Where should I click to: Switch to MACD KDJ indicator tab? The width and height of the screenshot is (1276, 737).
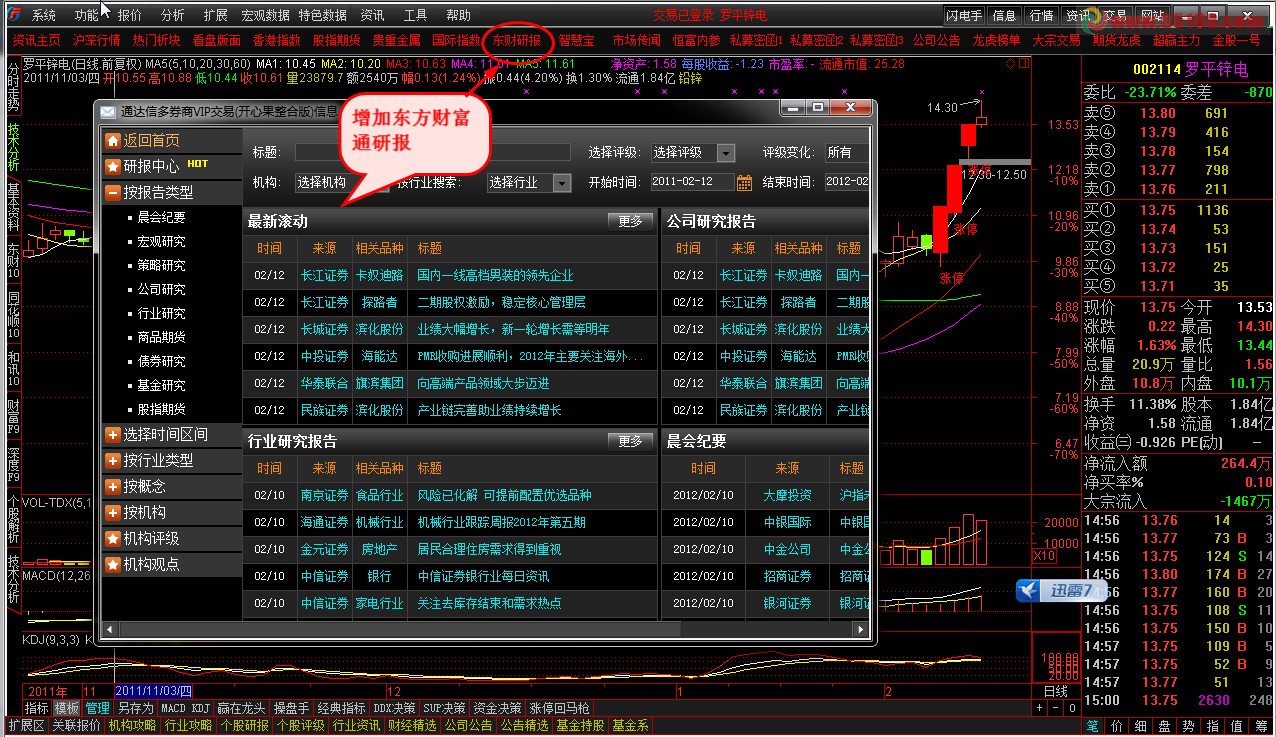point(186,708)
